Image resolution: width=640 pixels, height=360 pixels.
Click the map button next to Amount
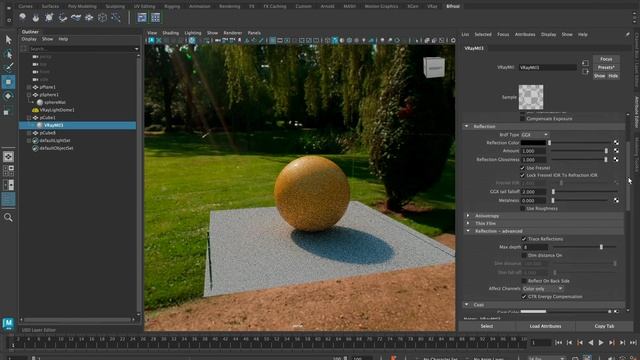[x=616, y=151]
